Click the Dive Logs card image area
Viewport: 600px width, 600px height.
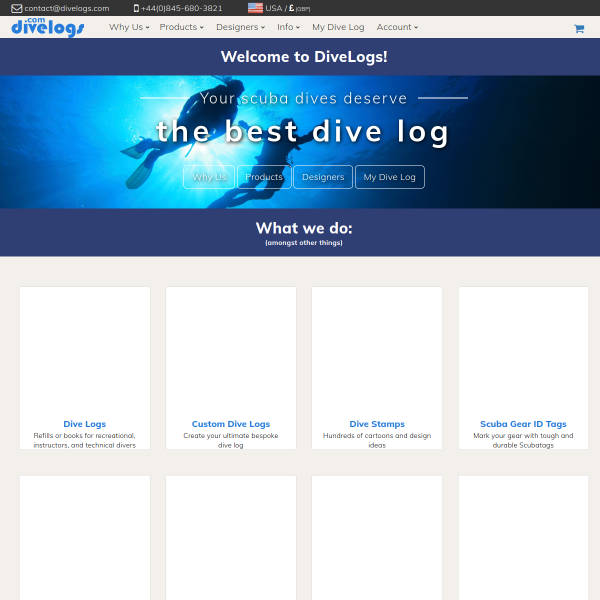(x=85, y=351)
